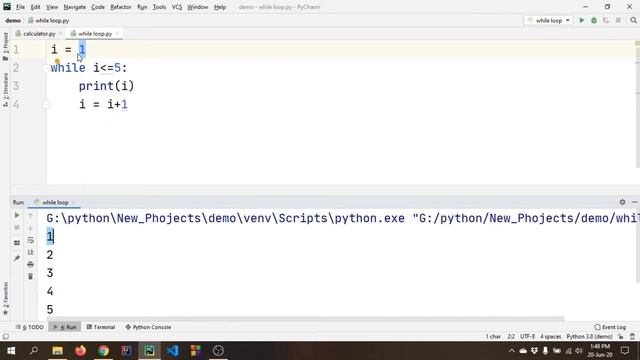Pin the Run tab with the pin icon
This screenshot has height=360, width=640.
[17, 258]
